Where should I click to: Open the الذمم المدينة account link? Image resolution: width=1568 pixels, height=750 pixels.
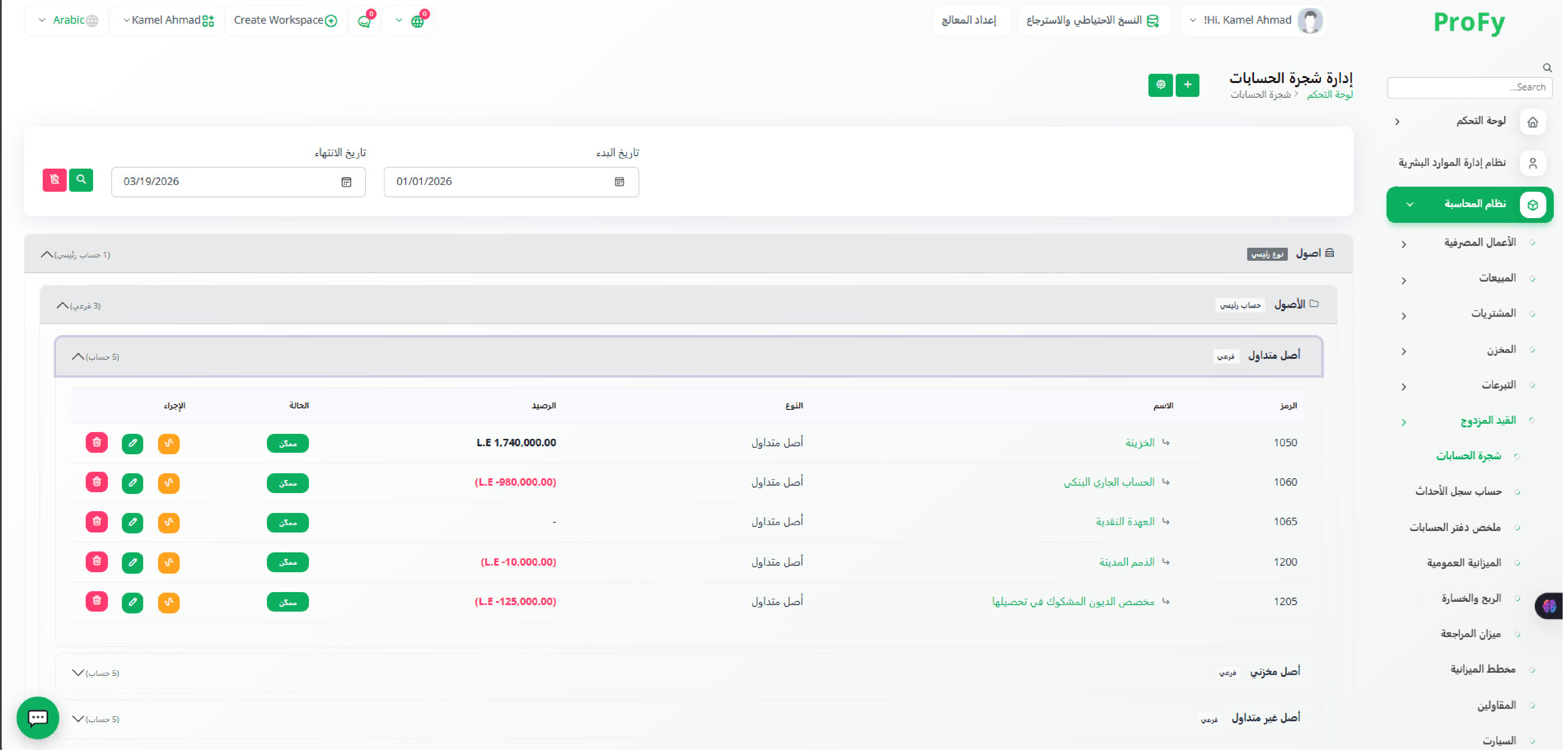[1127, 562]
